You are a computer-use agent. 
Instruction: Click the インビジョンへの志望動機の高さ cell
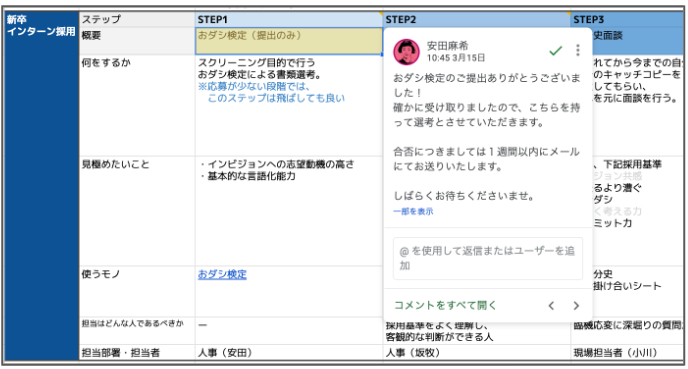[x=289, y=211]
